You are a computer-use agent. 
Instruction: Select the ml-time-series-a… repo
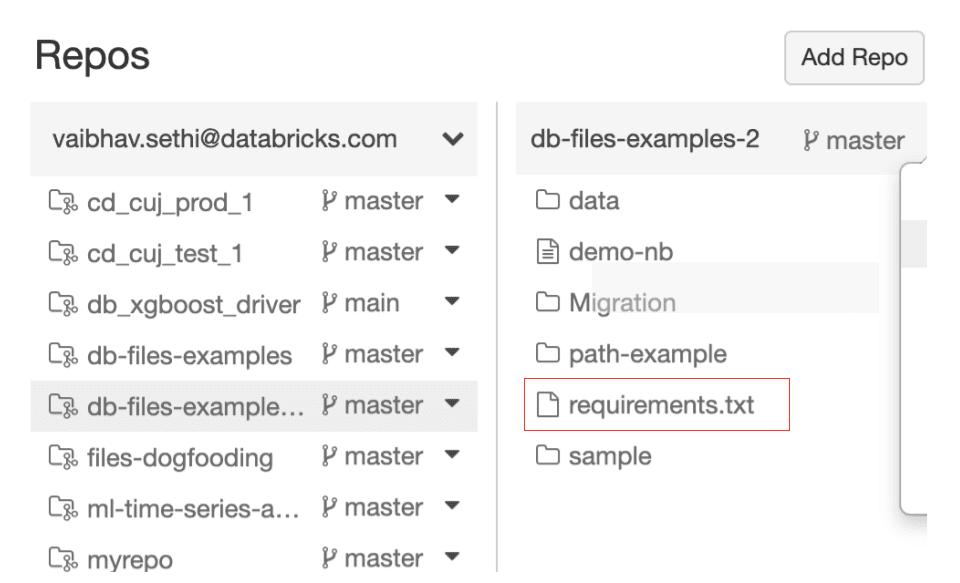click(193, 508)
